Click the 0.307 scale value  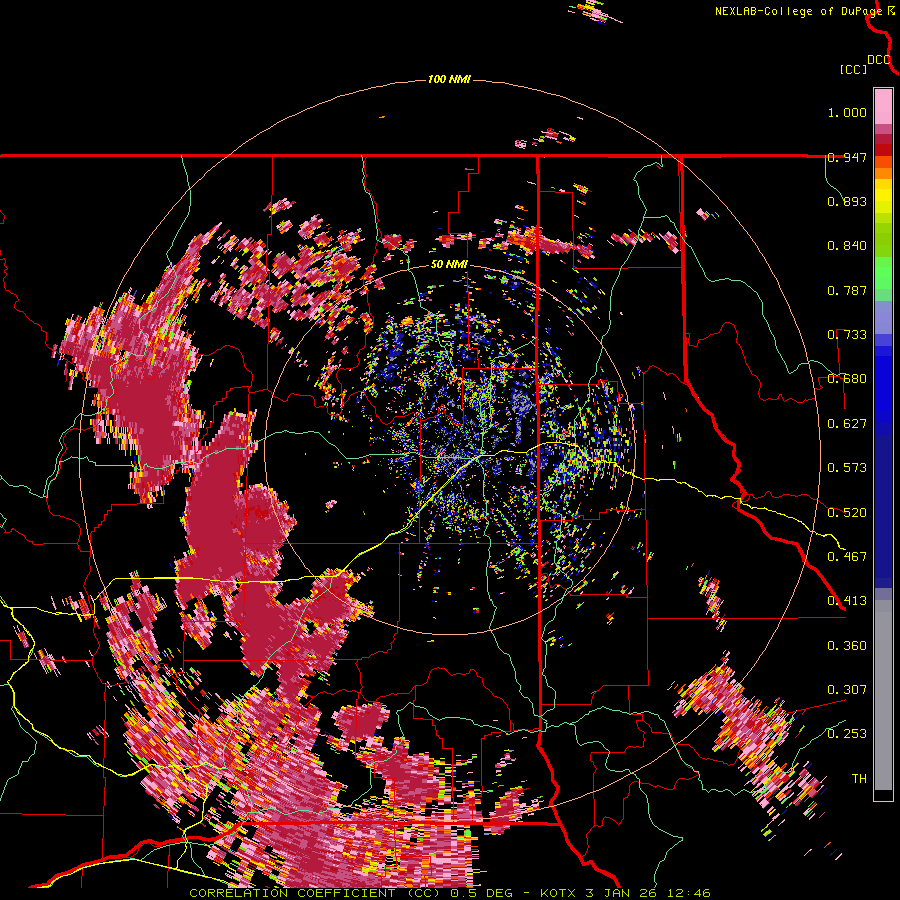point(847,690)
